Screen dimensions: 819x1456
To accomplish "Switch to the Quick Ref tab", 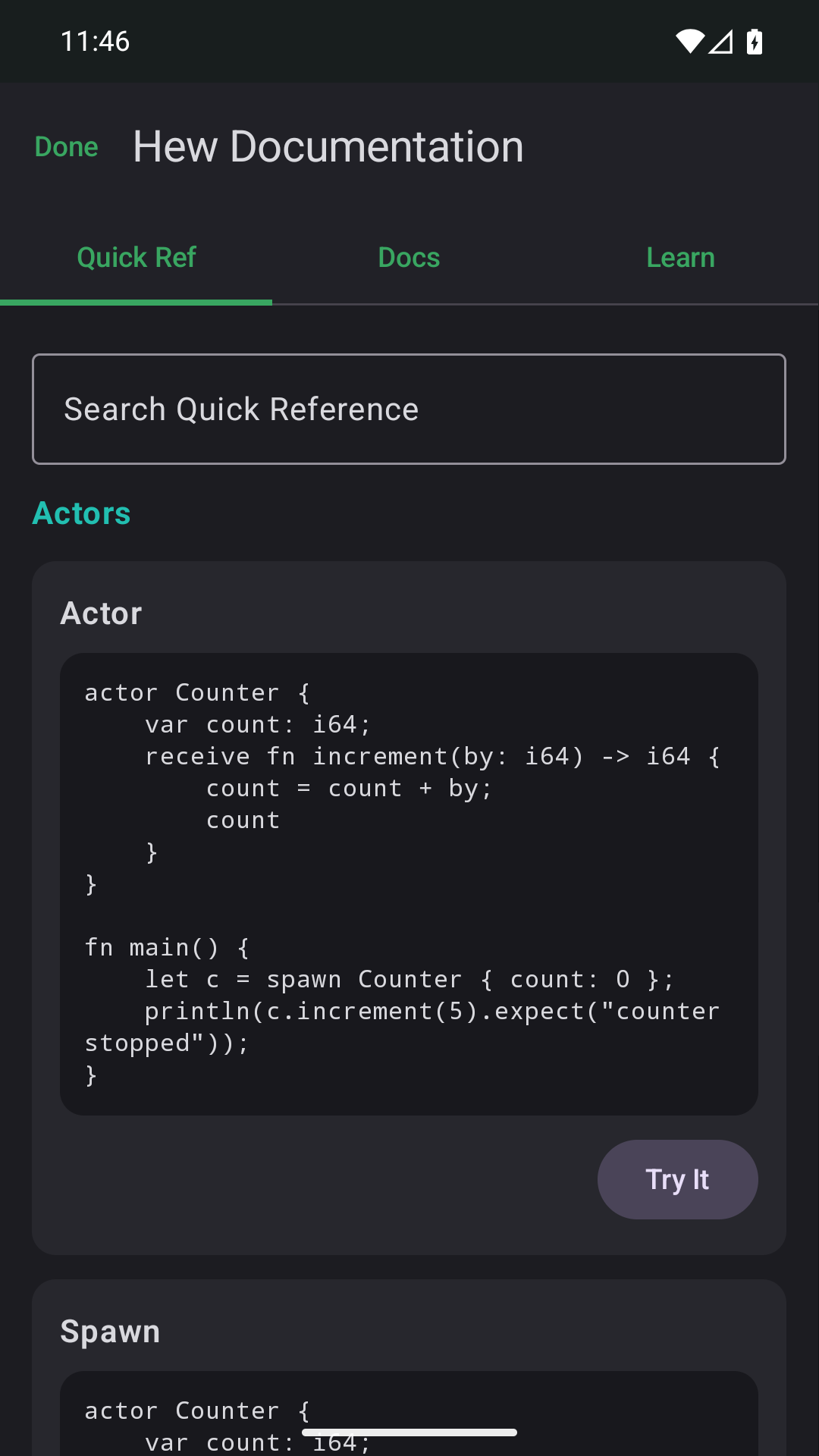I will 136,257.
